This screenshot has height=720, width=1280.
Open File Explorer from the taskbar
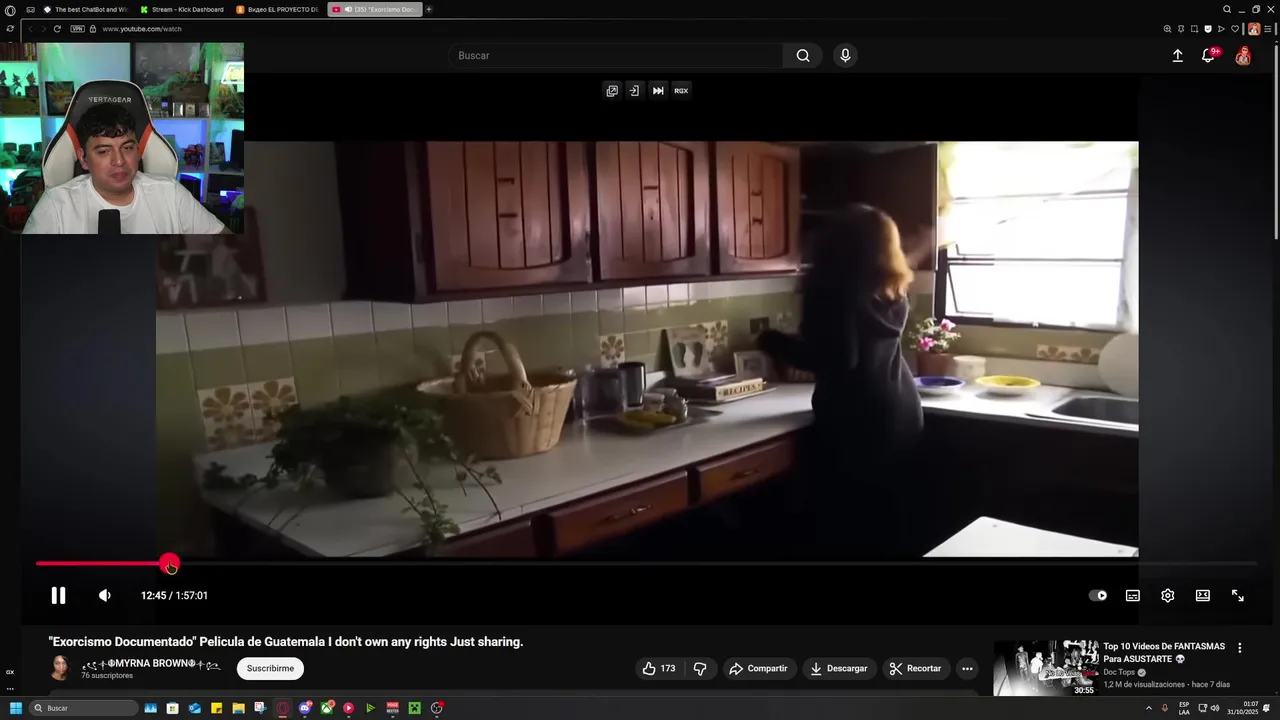point(238,708)
